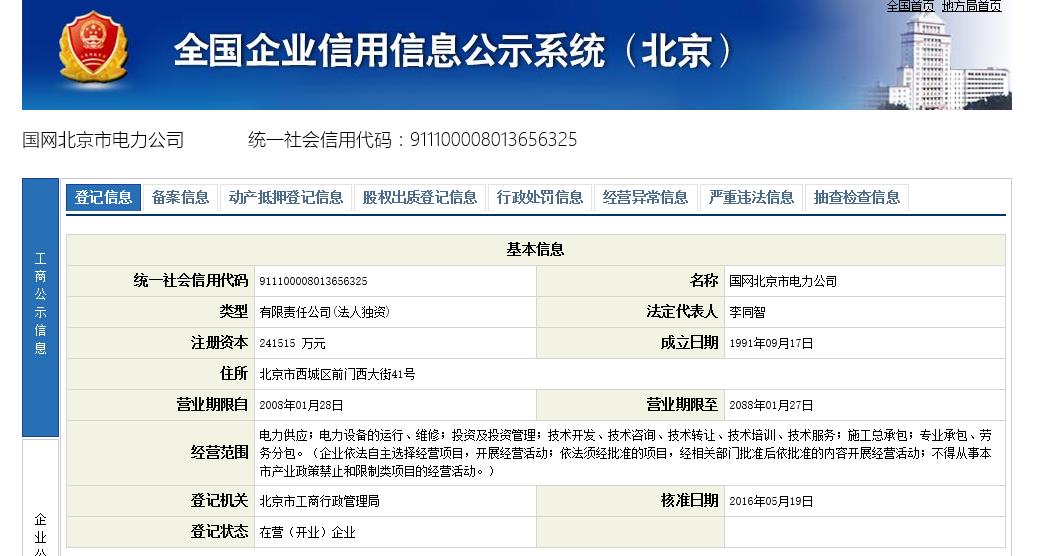Click the 名称 label
This screenshot has width=1039, height=556.
coord(704,281)
